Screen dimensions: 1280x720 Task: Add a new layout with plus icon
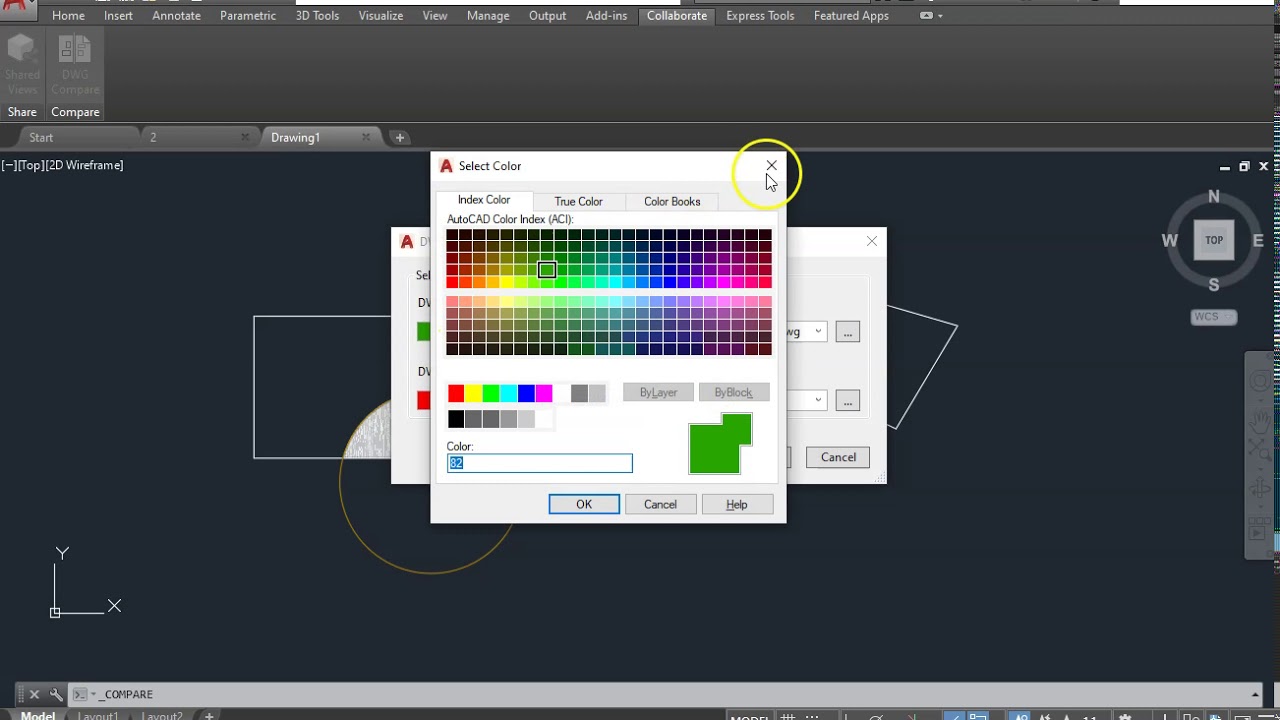click(x=209, y=715)
